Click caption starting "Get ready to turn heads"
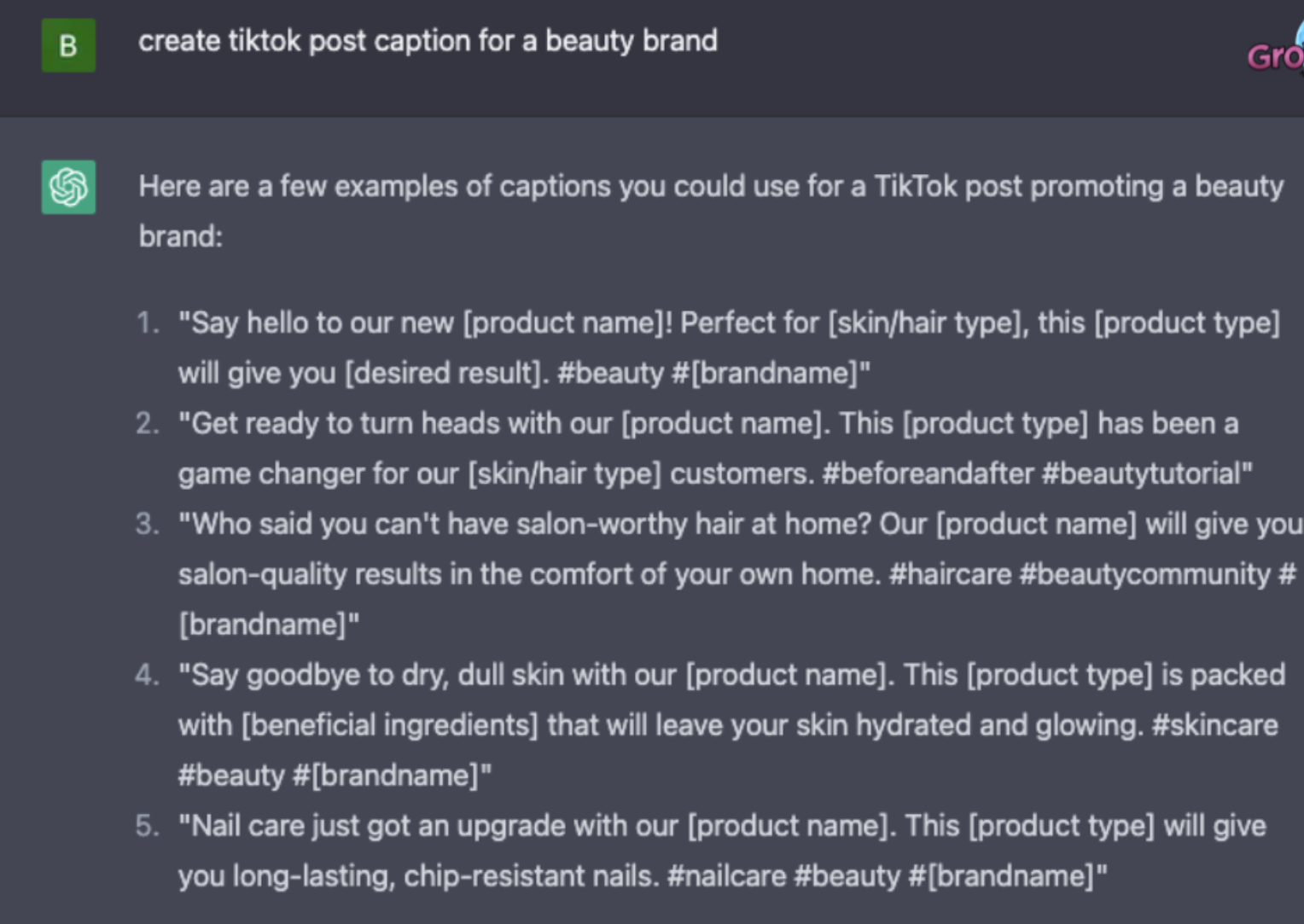Viewport: 1304px width, 924px height. [x=707, y=424]
